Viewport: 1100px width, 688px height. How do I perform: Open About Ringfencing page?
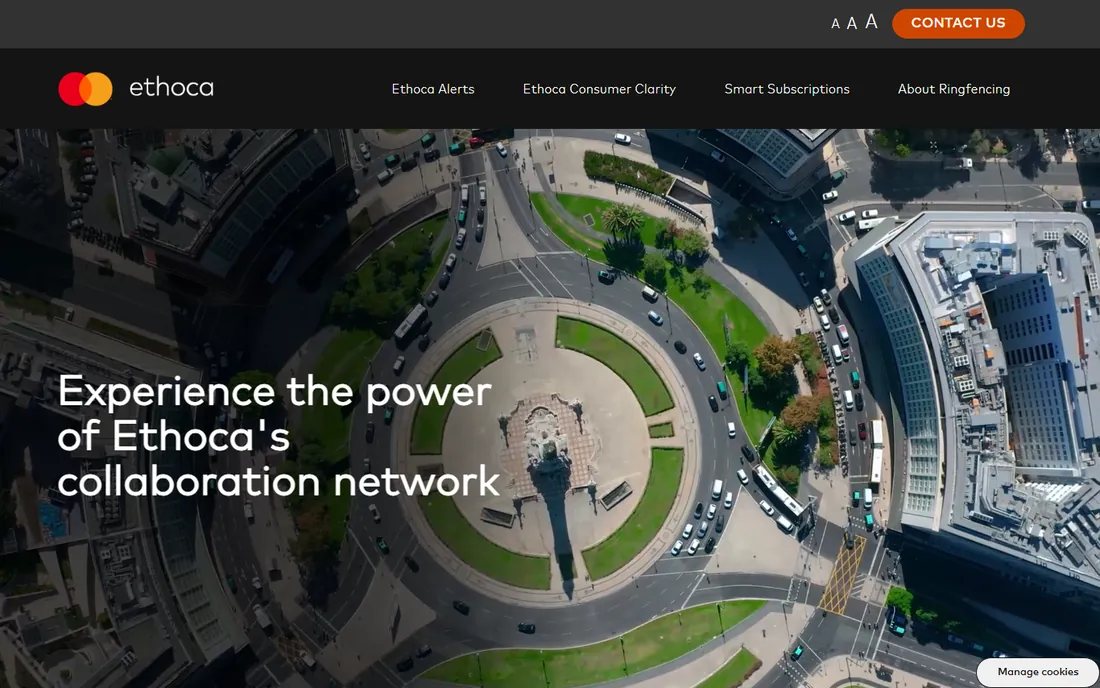coord(954,89)
